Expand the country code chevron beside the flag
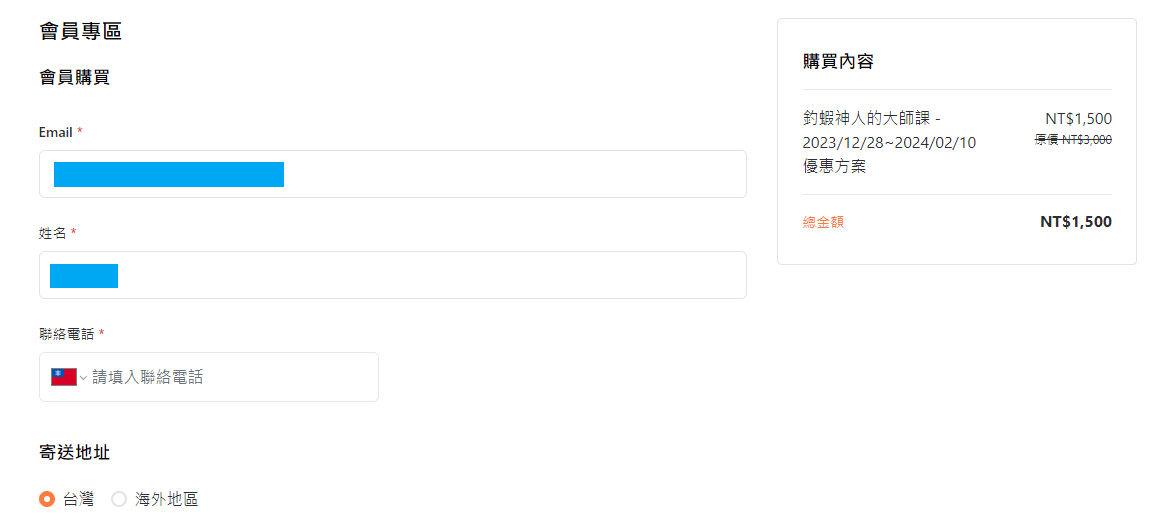This screenshot has height=520, width=1175. [x=83, y=378]
